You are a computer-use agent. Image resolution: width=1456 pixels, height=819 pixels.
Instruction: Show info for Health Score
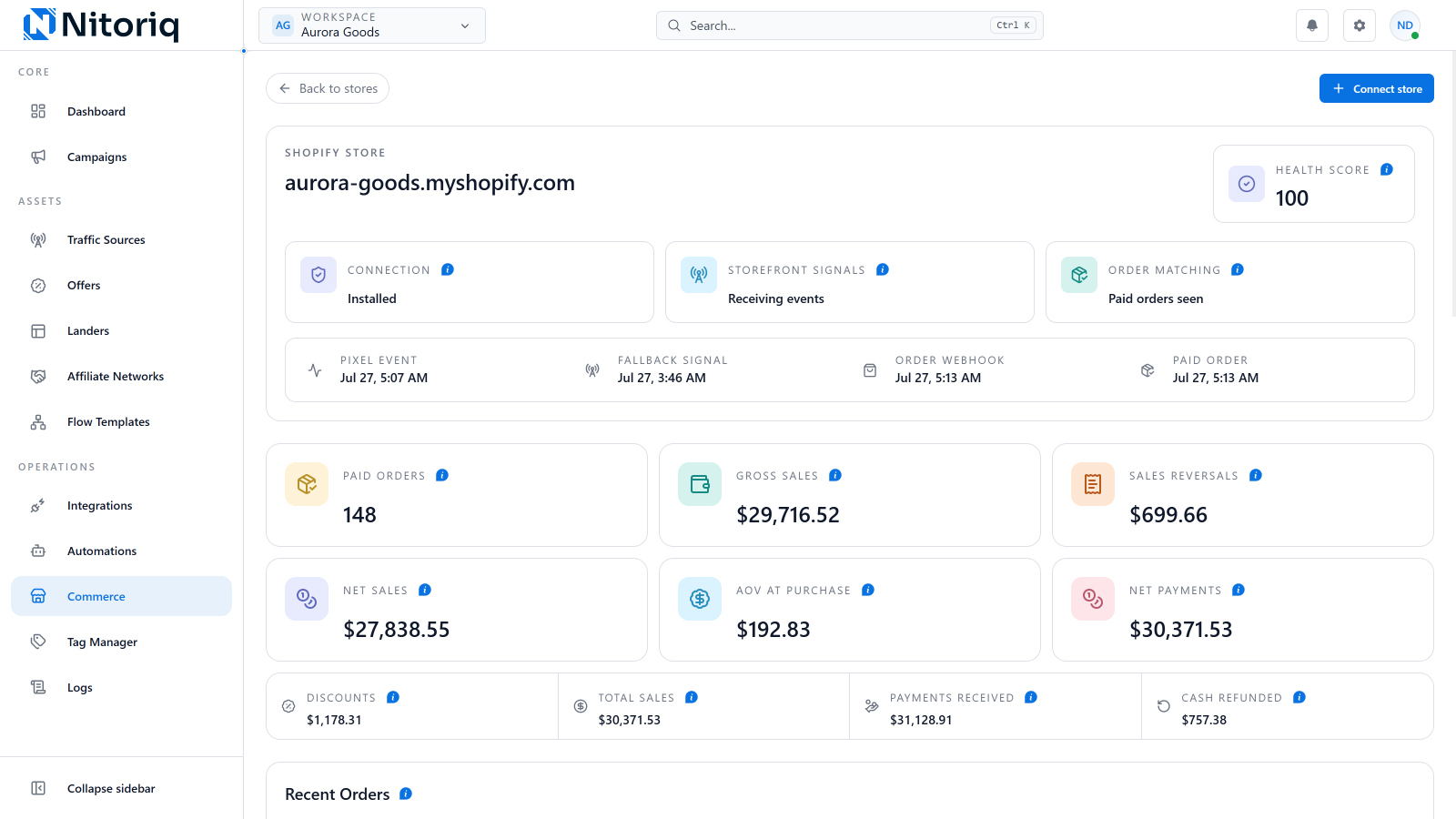click(x=1387, y=169)
